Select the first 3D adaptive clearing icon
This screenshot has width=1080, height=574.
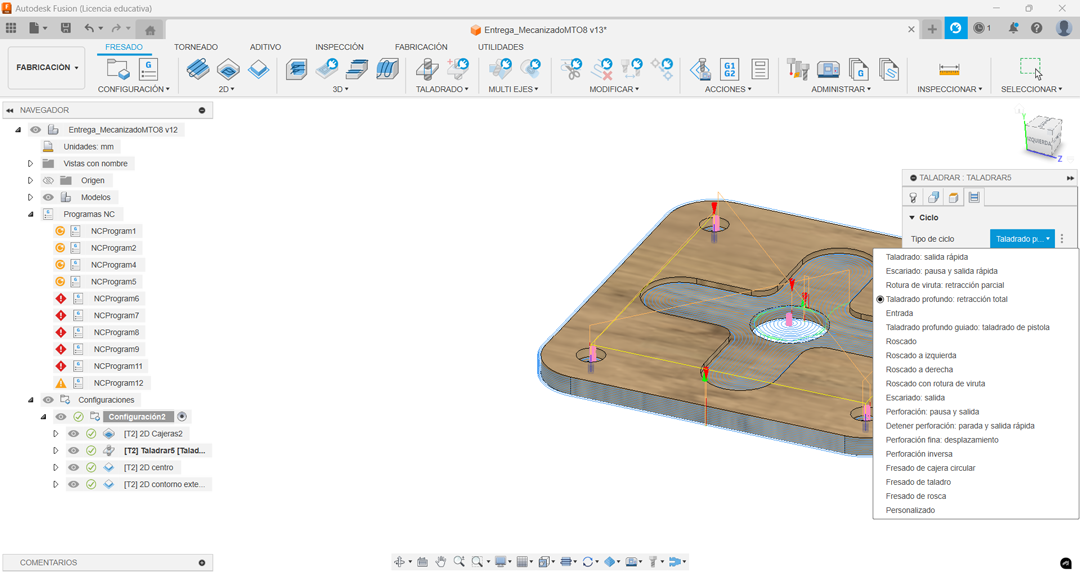coord(297,69)
